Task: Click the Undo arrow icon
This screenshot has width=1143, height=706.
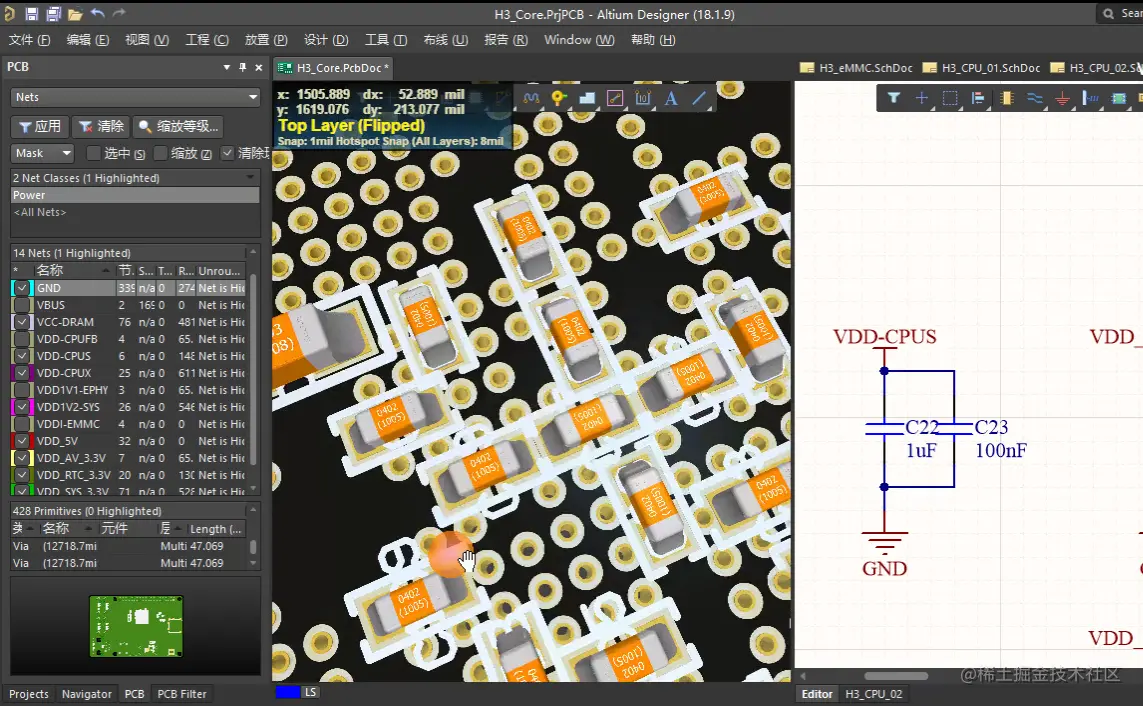Action: click(97, 14)
